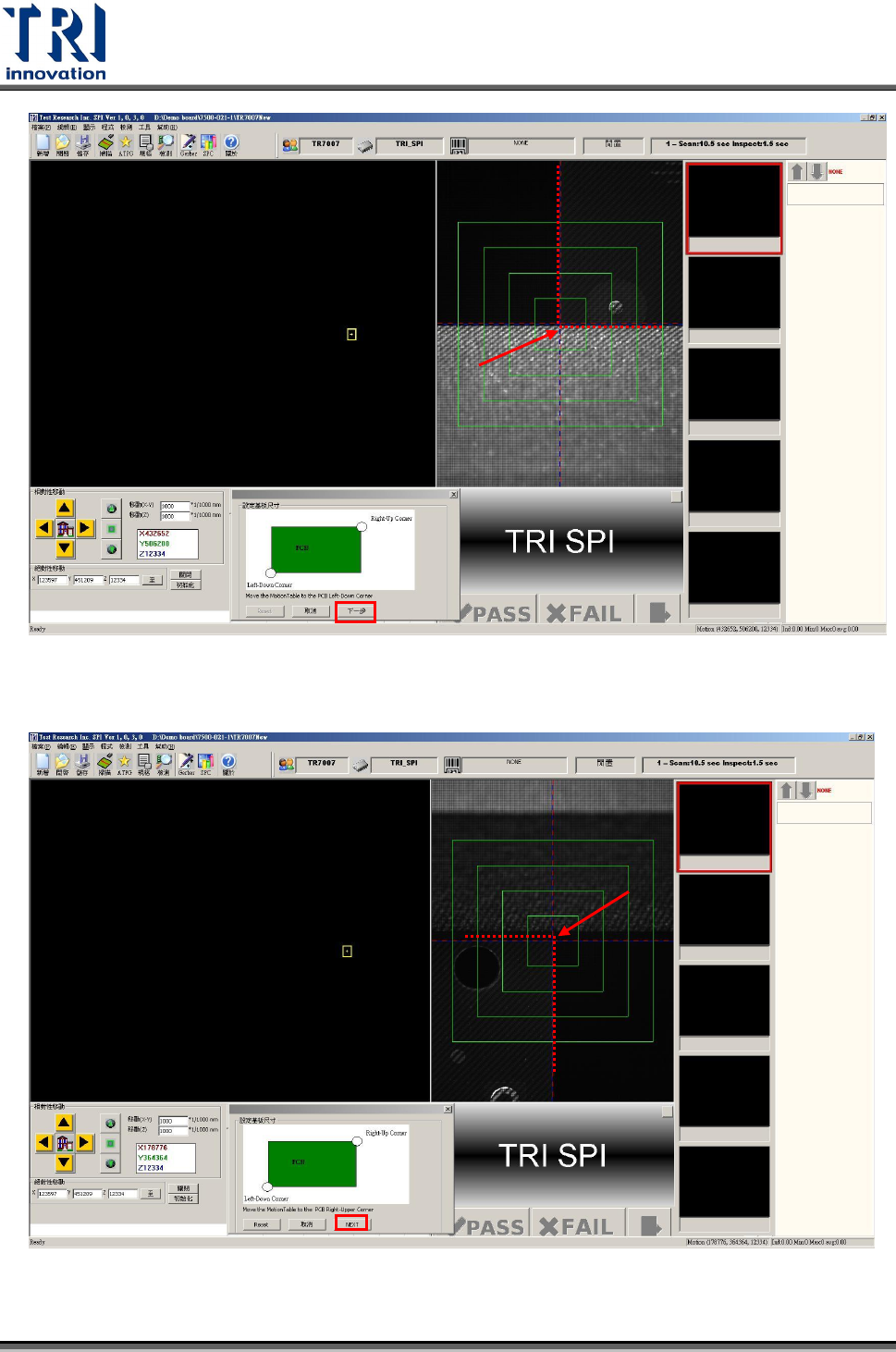Click the green square stop button in upper screenshot
896x1352 pixels.
[x=111, y=529]
